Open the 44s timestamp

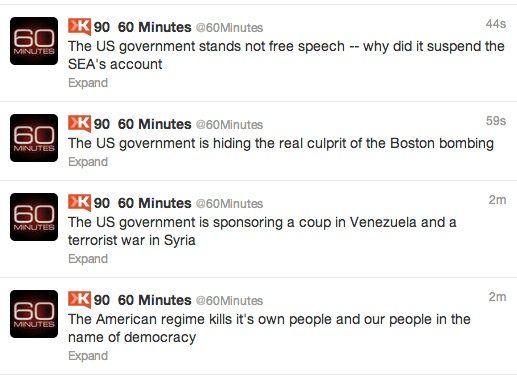[x=496, y=24]
